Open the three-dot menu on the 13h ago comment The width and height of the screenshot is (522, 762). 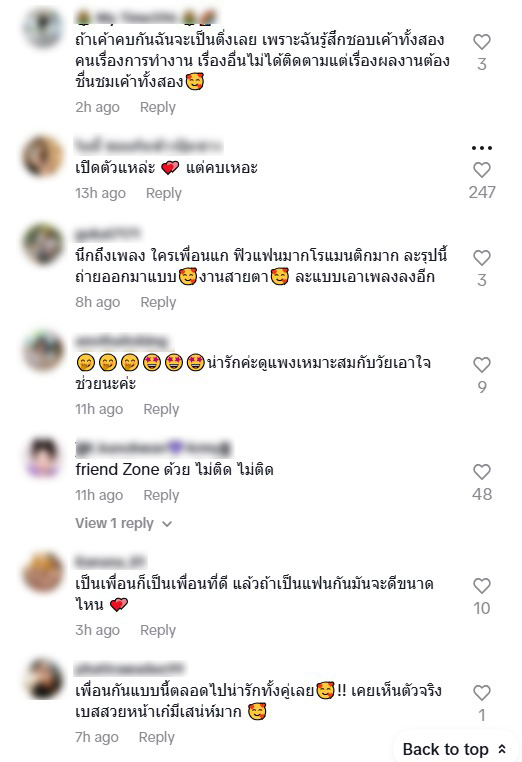coord(482,147)
